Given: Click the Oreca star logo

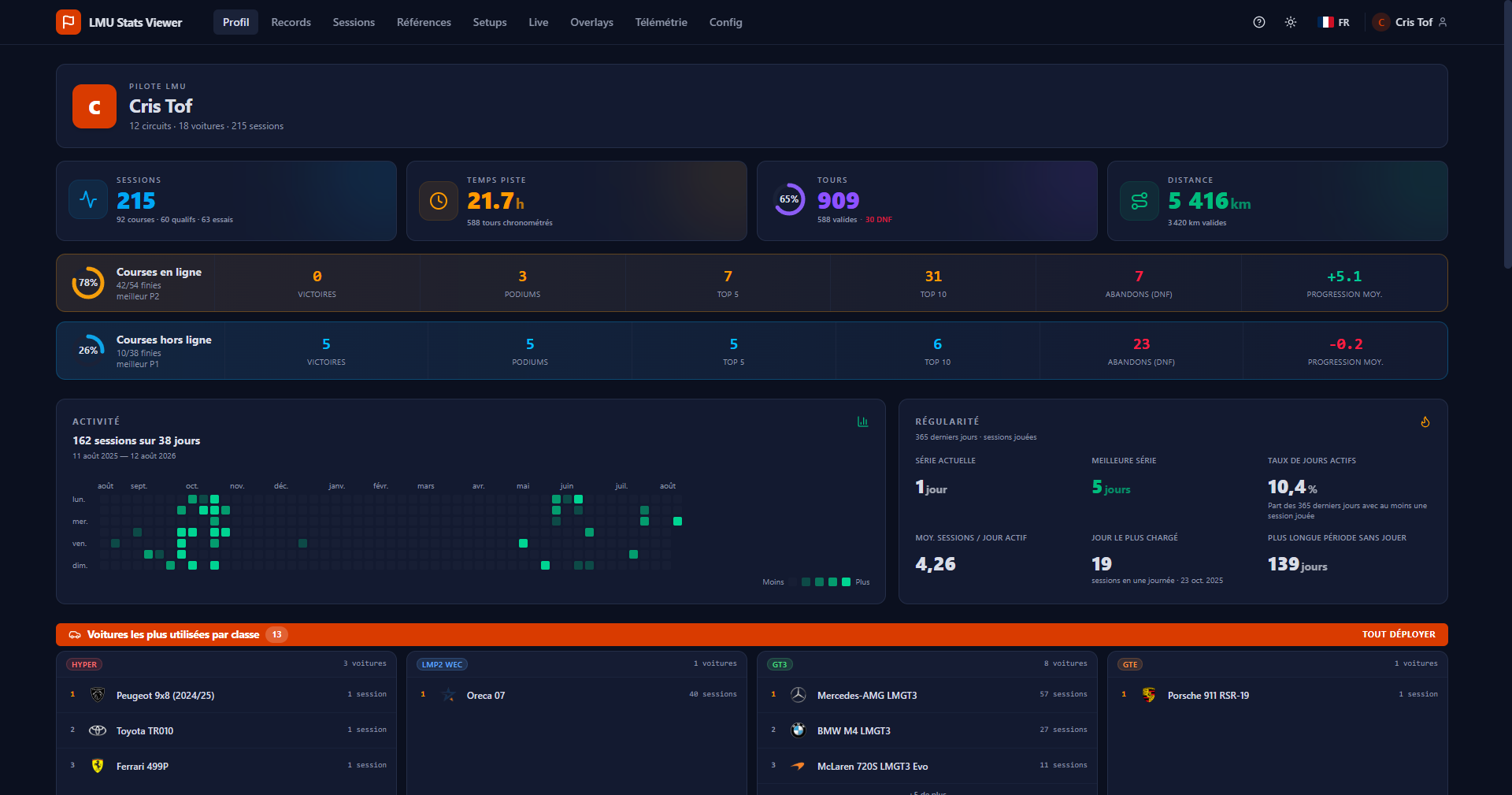Looking at the screenshot, I should (448, 695).
